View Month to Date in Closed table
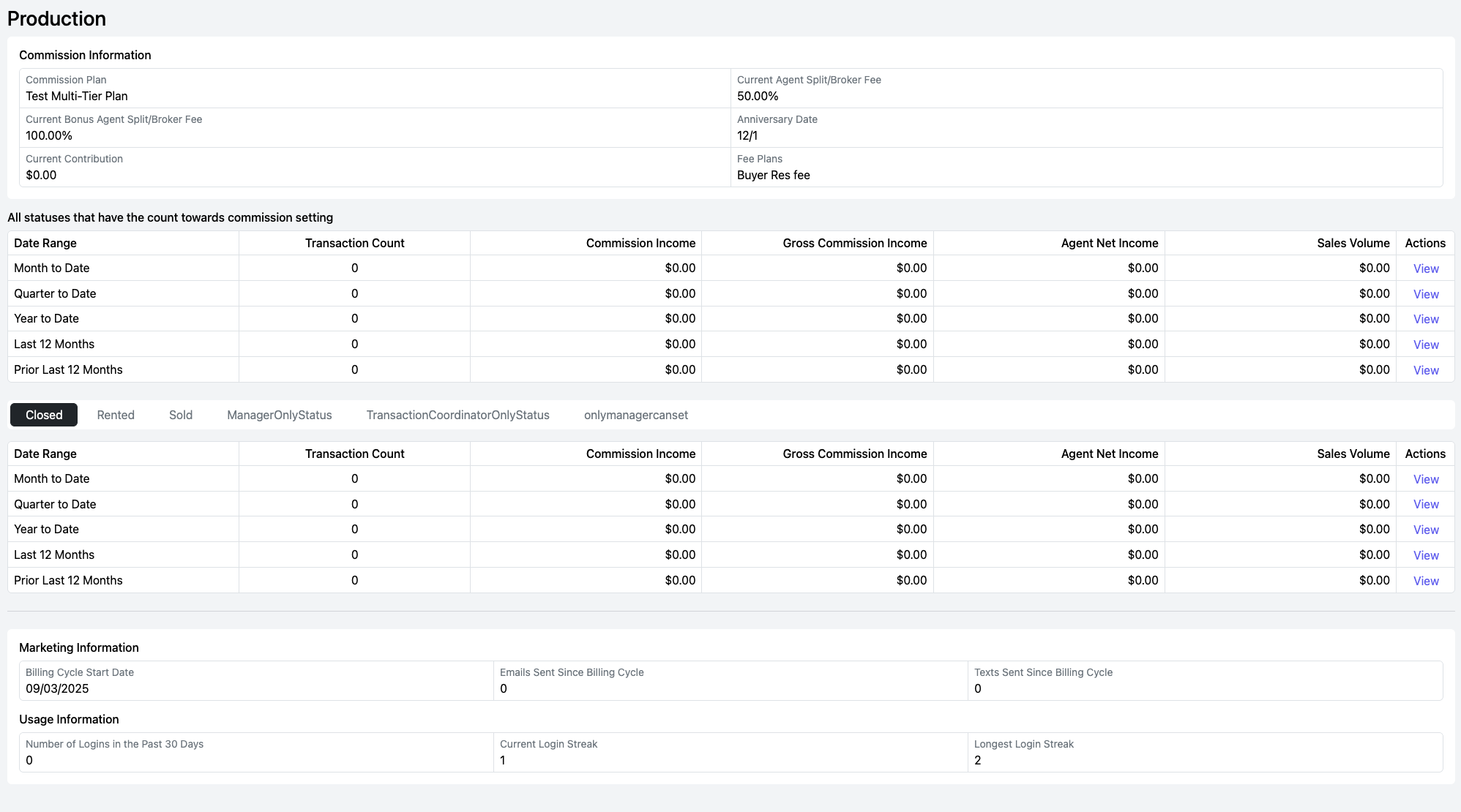 pos(1425,479)
